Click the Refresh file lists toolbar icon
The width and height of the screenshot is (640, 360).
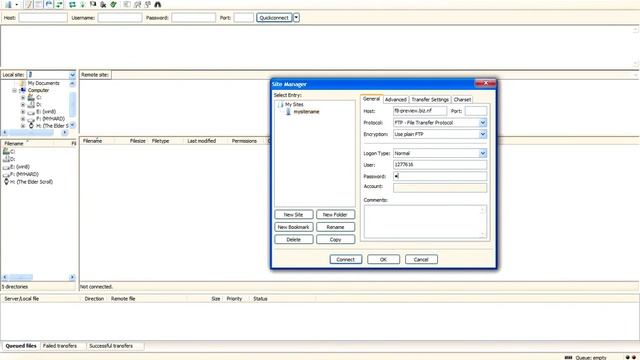click(x=72, y=4)
